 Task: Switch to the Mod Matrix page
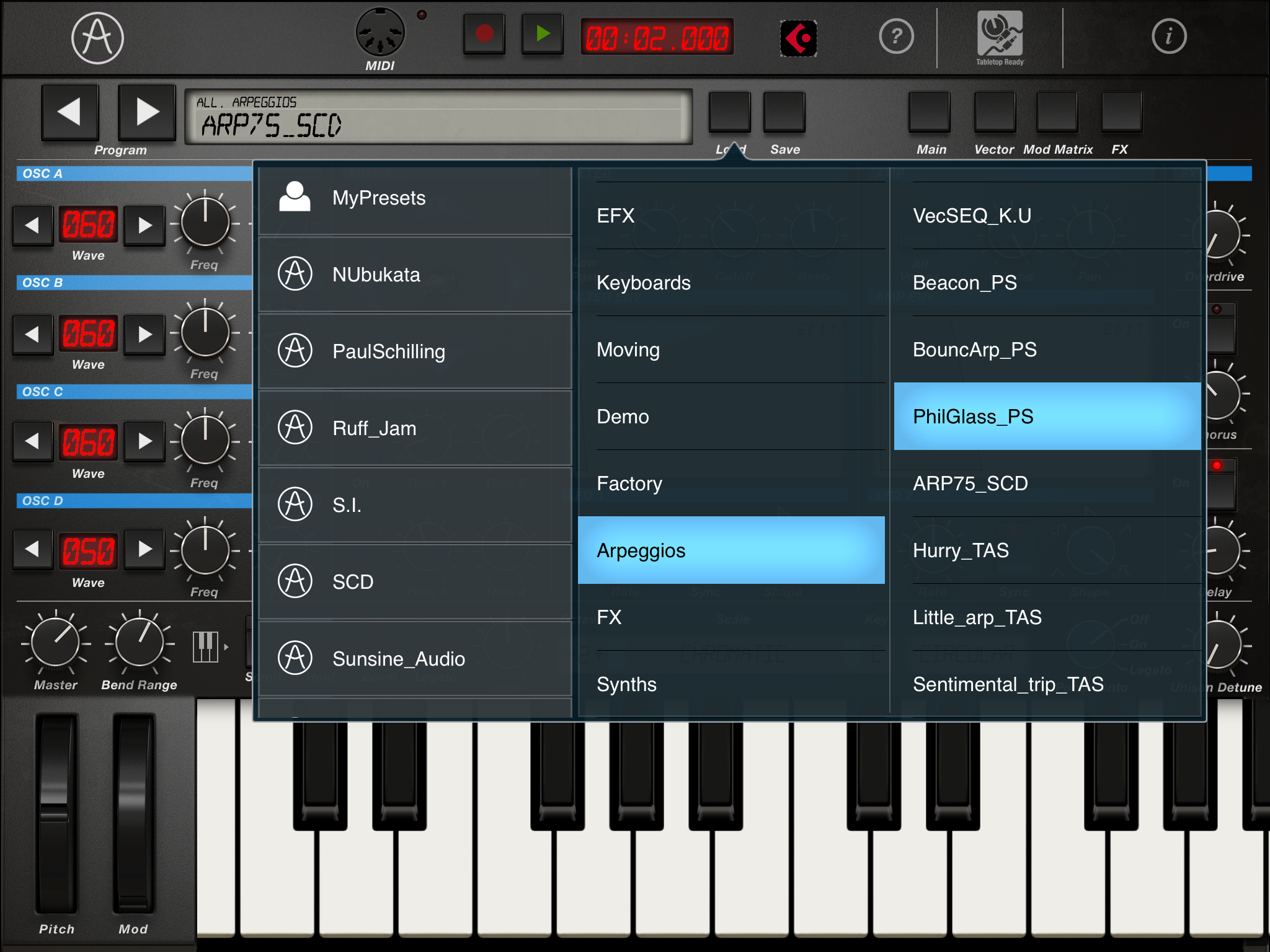(x=1057, y=112)
